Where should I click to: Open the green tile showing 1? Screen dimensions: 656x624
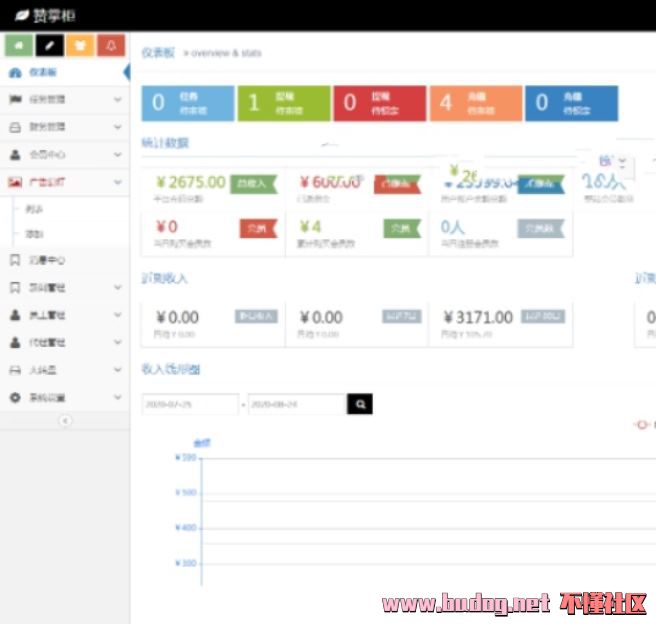tap(284, 103)
